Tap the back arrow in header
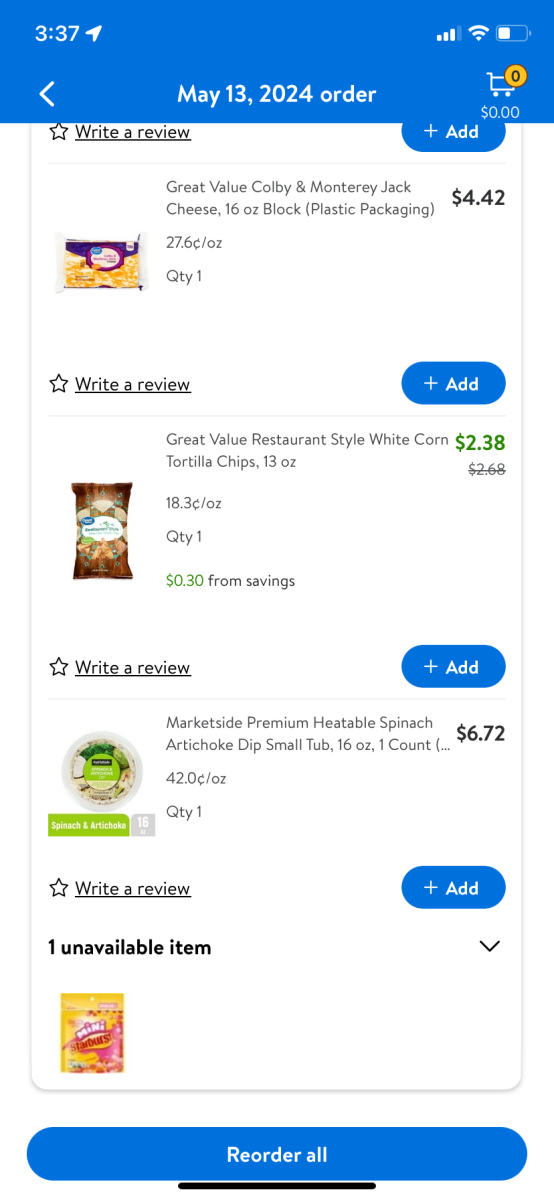Image resolution: width=554 pixels, height=1200 pixels. click(x=47, y=94)
